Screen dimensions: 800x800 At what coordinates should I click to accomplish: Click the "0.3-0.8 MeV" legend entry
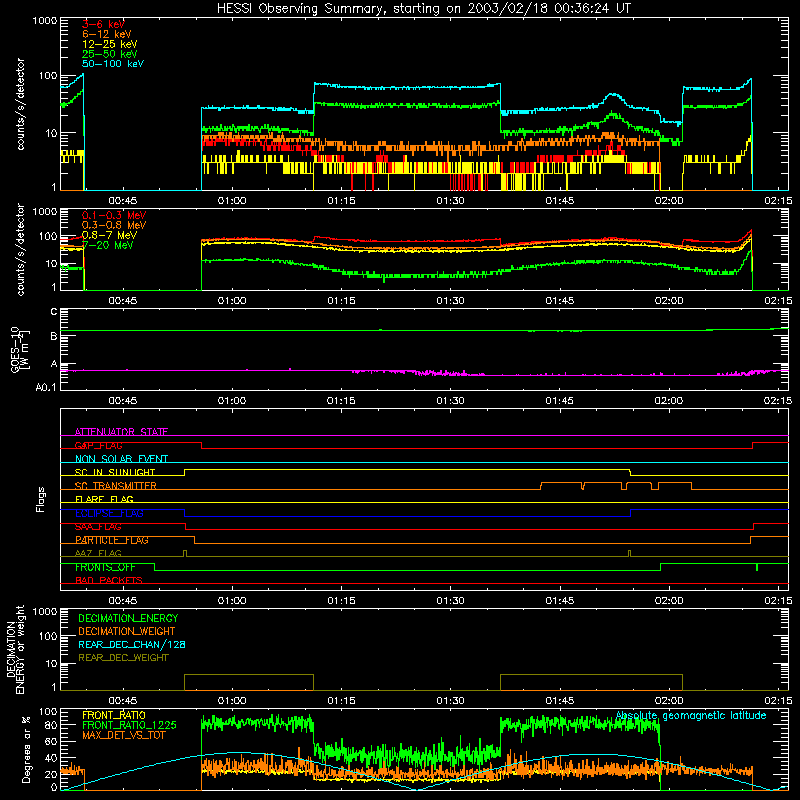114,225
